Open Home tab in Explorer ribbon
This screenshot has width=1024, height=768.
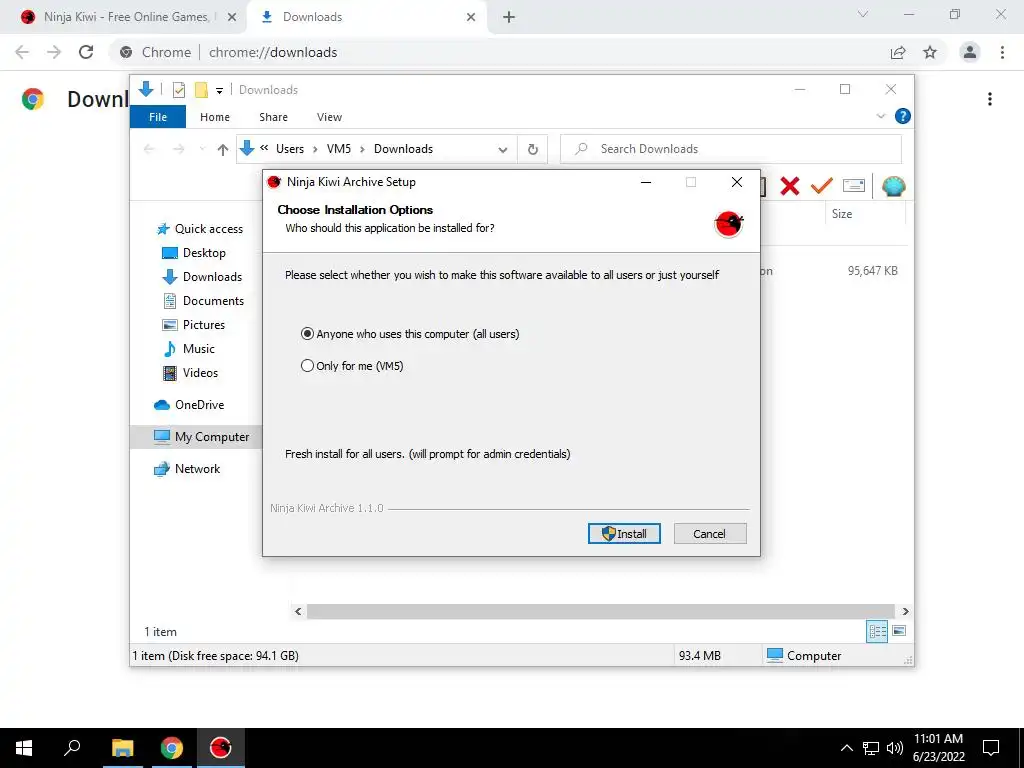(x=215, y=117)
